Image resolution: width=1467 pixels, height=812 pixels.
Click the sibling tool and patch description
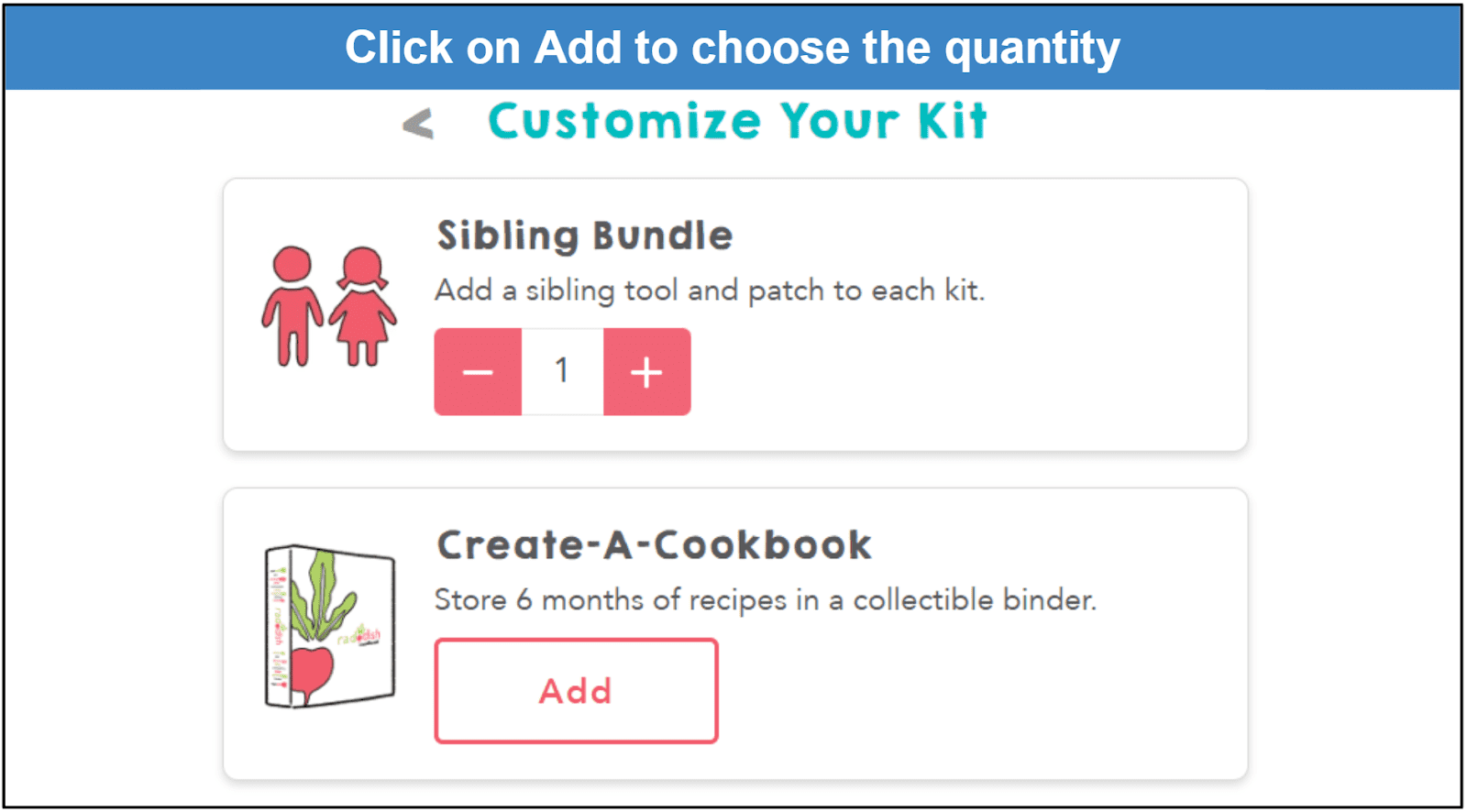[x=710, y=291]
